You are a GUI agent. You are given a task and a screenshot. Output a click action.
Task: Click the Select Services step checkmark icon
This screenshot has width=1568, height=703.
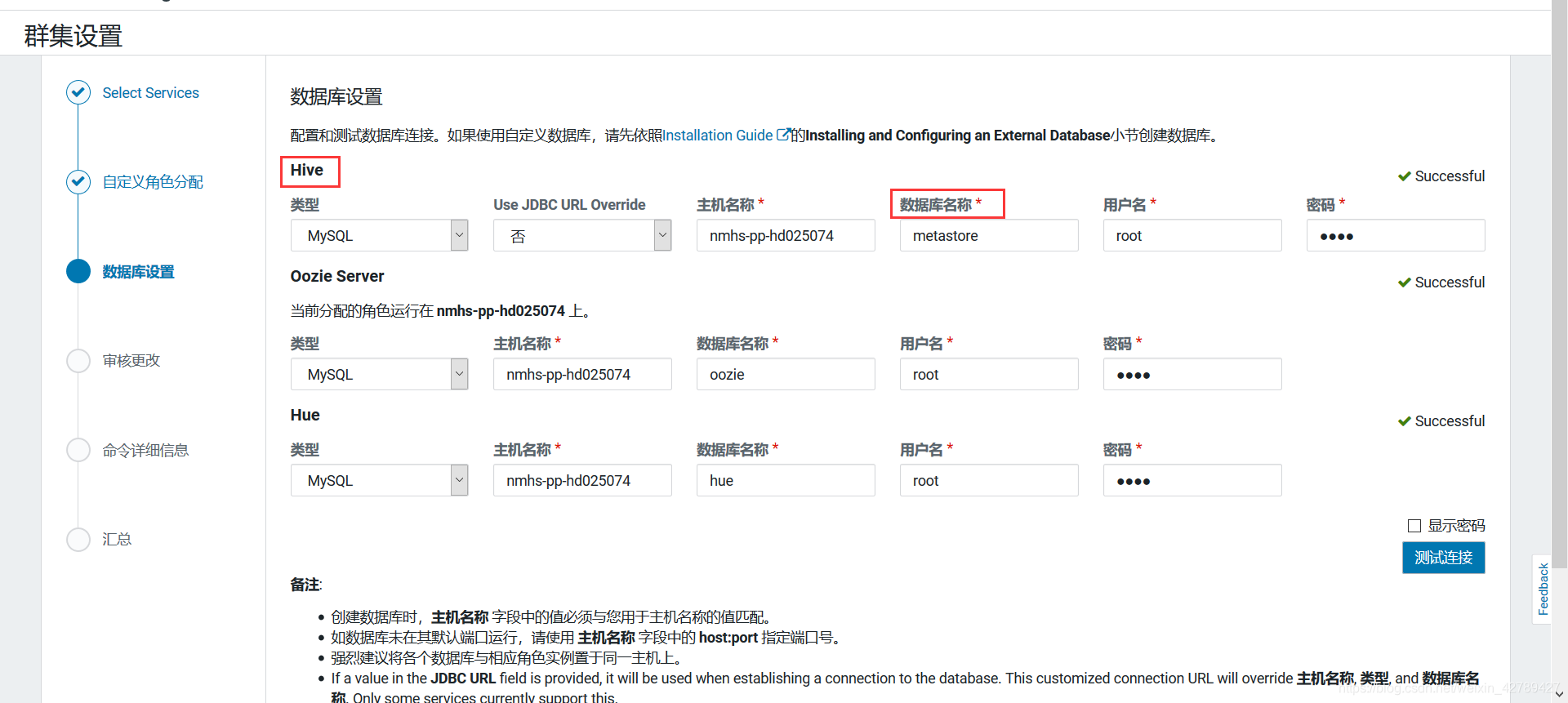coord(78,92)
